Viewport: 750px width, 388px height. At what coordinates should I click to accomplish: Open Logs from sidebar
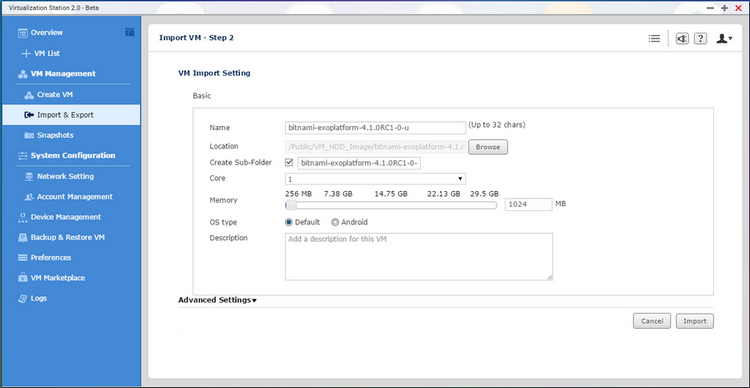coord(39,299)
